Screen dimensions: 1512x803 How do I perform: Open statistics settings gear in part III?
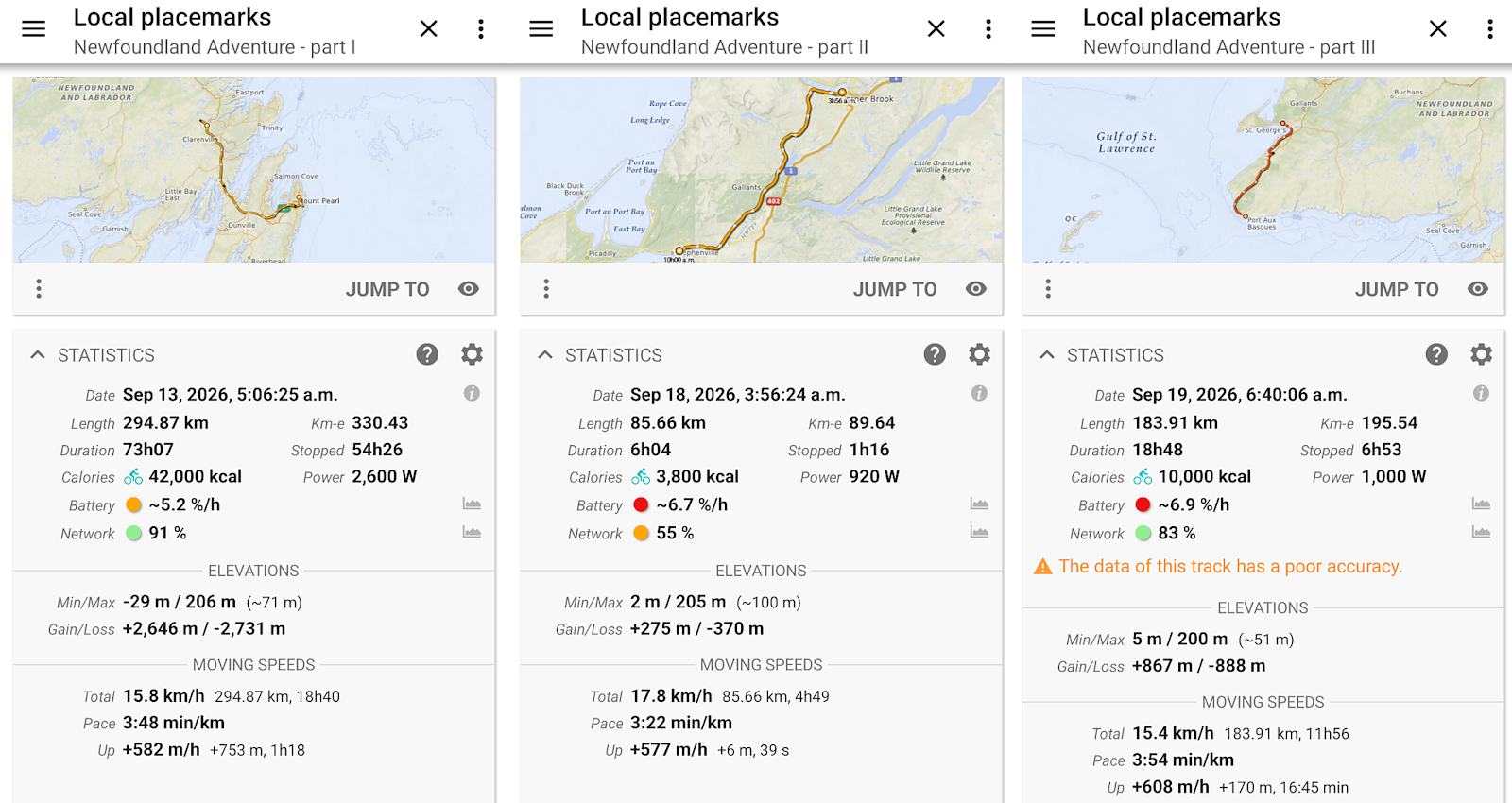tap(1481, 354)
